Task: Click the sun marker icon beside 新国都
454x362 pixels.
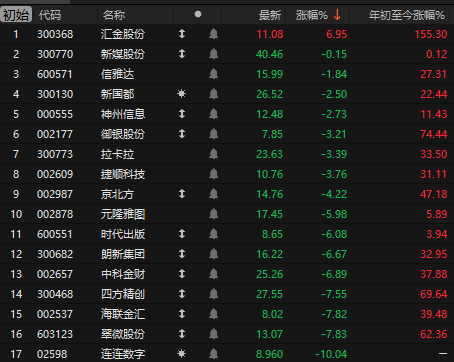Action: (181, 94)
